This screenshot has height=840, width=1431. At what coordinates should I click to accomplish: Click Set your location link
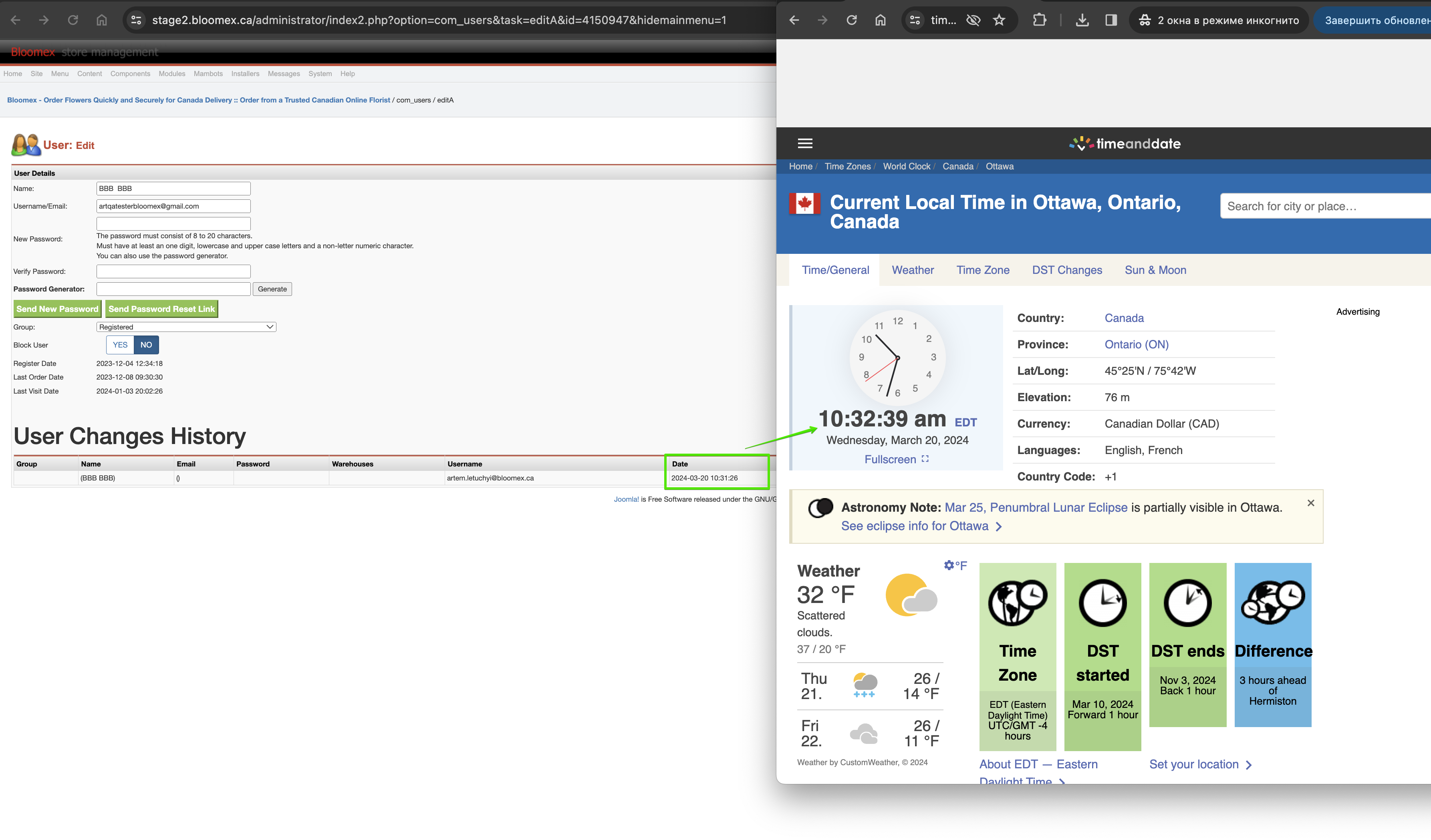click(1200, 764)
